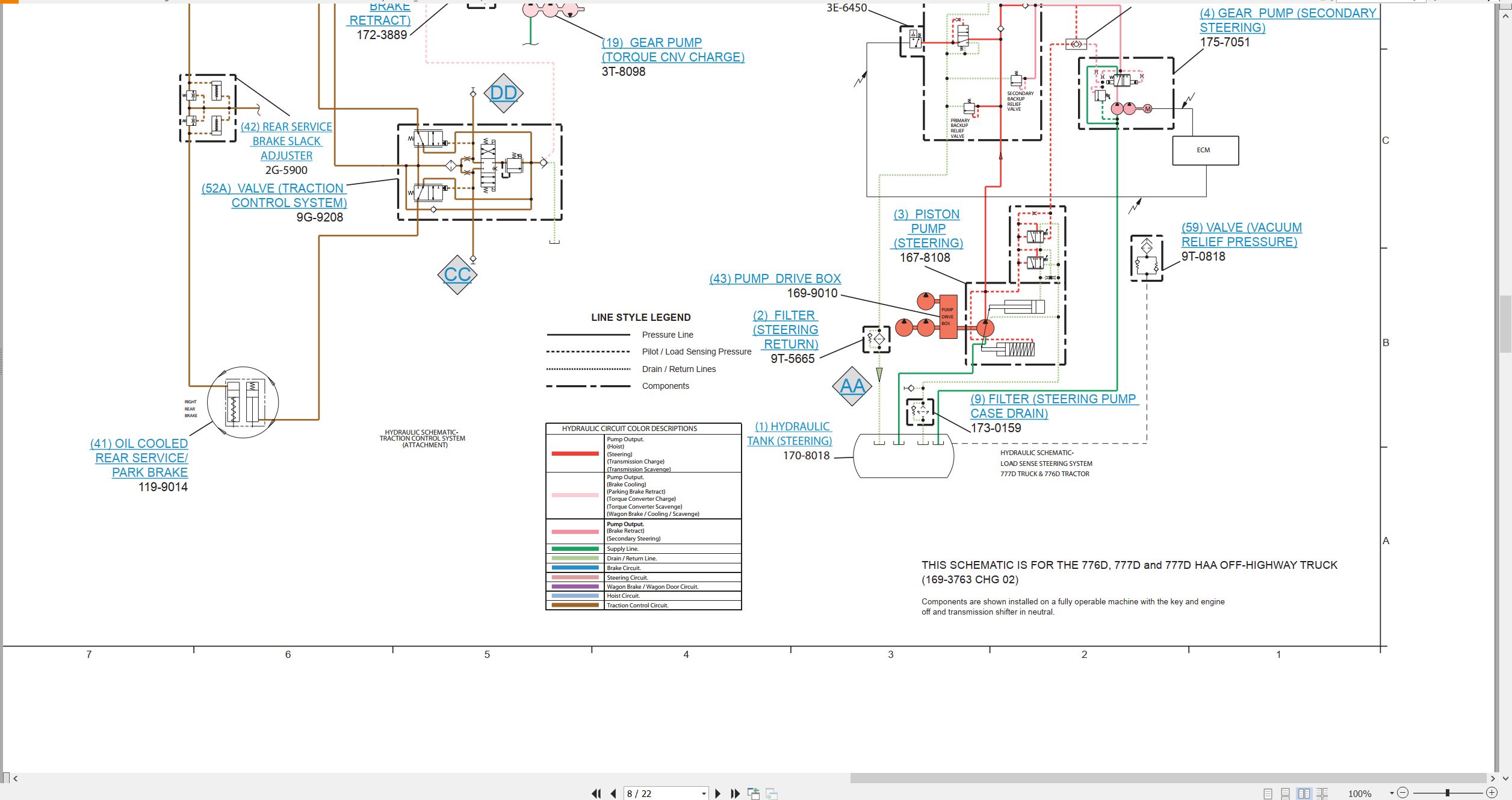The height and width of the screenshot is (800, 1512).
Task: Click part number 9G-9208
Action: [320, 217]
